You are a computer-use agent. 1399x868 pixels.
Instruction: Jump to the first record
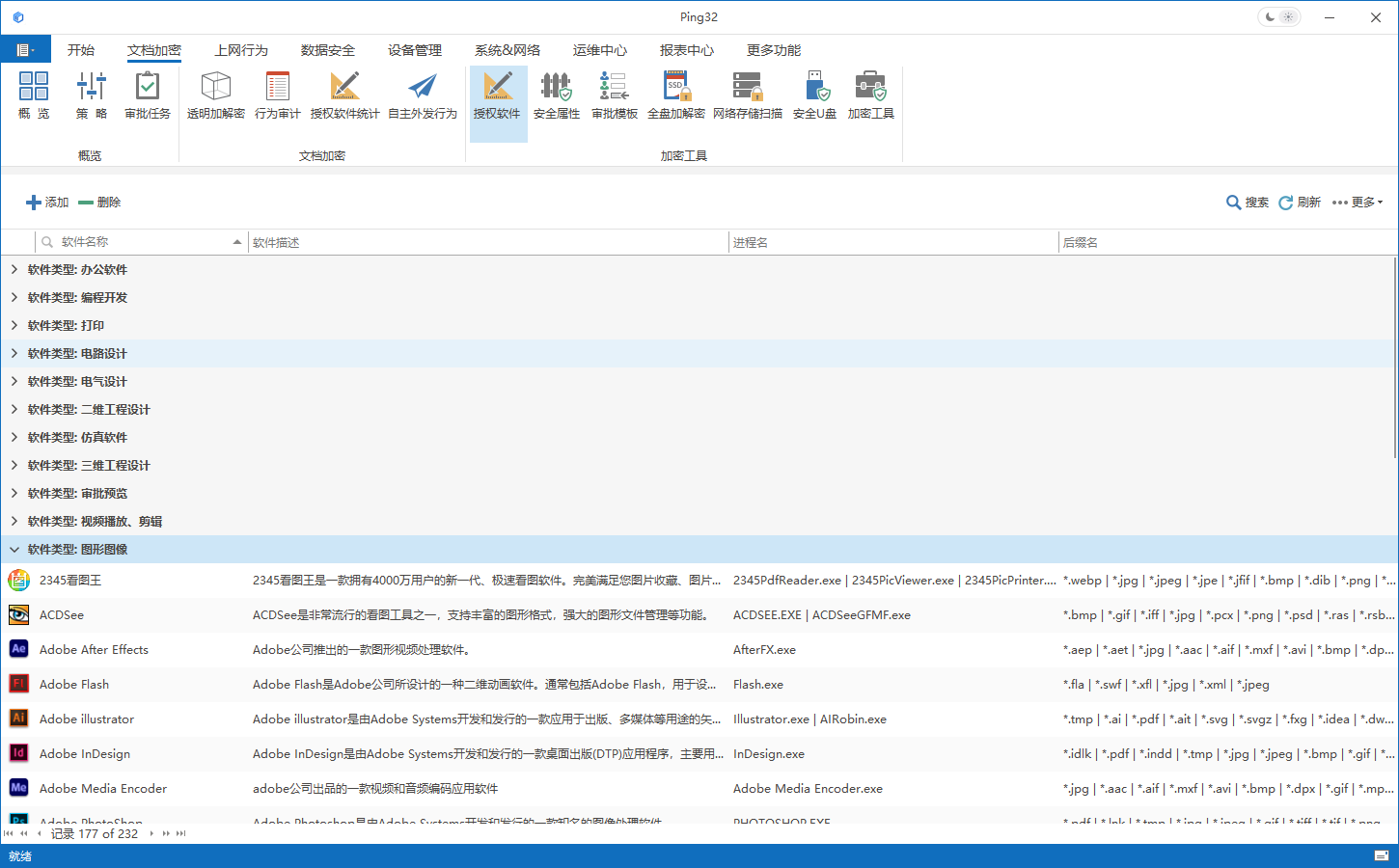[9, 833]
